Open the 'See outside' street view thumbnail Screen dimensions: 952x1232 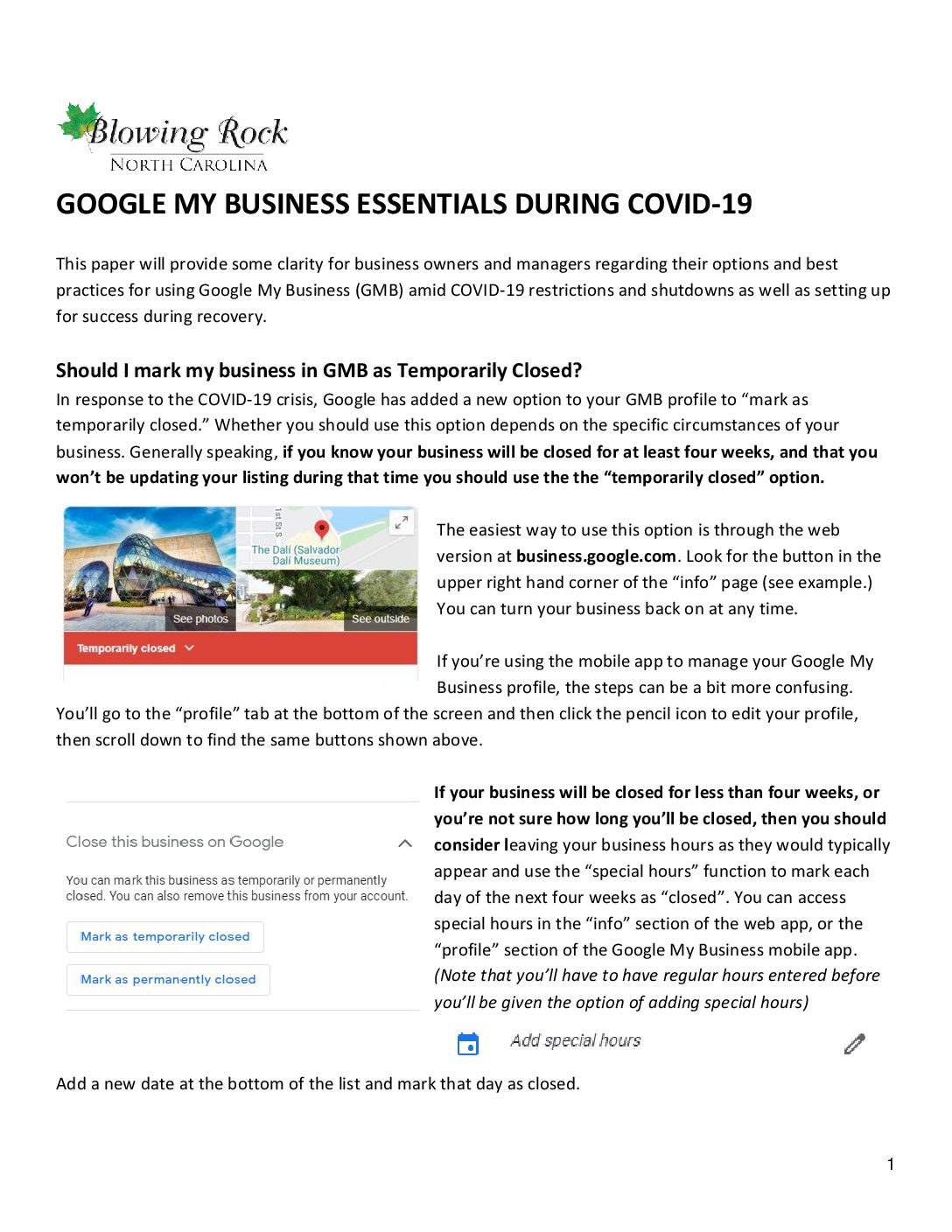(x=380, y=619)
